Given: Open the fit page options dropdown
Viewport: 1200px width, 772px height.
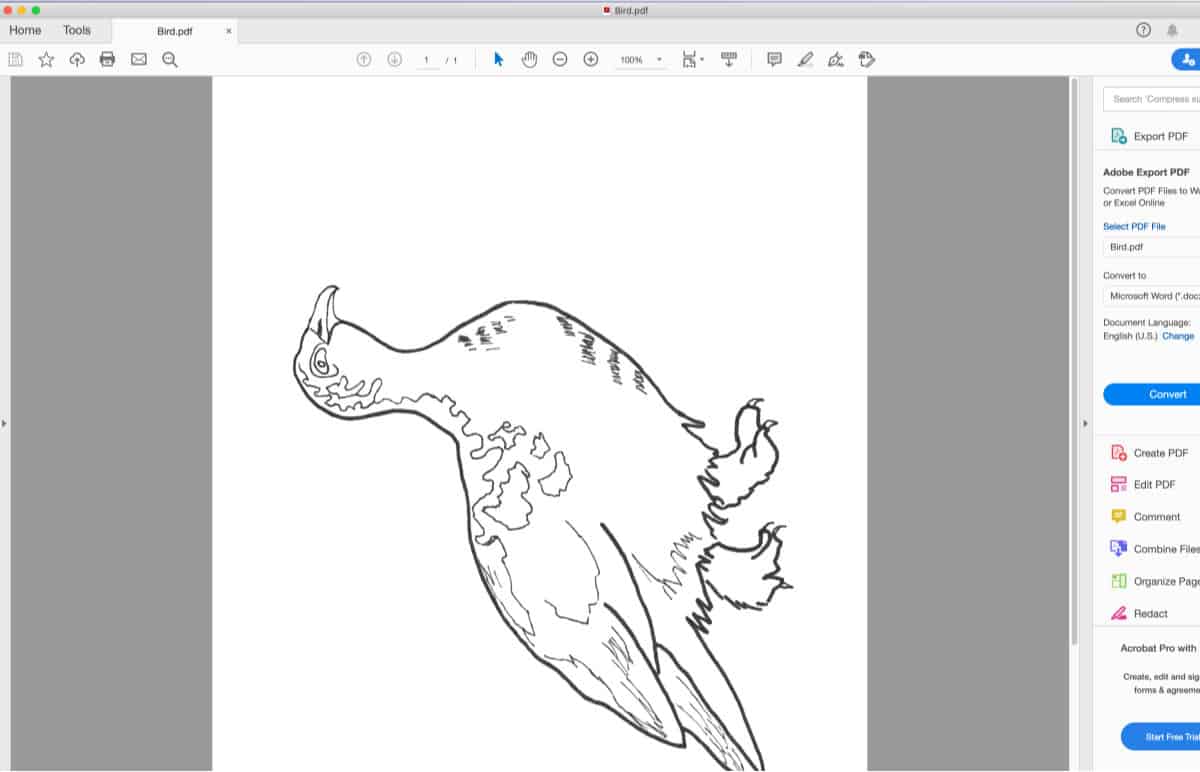Looking at the screenshot, I should 693,60.
